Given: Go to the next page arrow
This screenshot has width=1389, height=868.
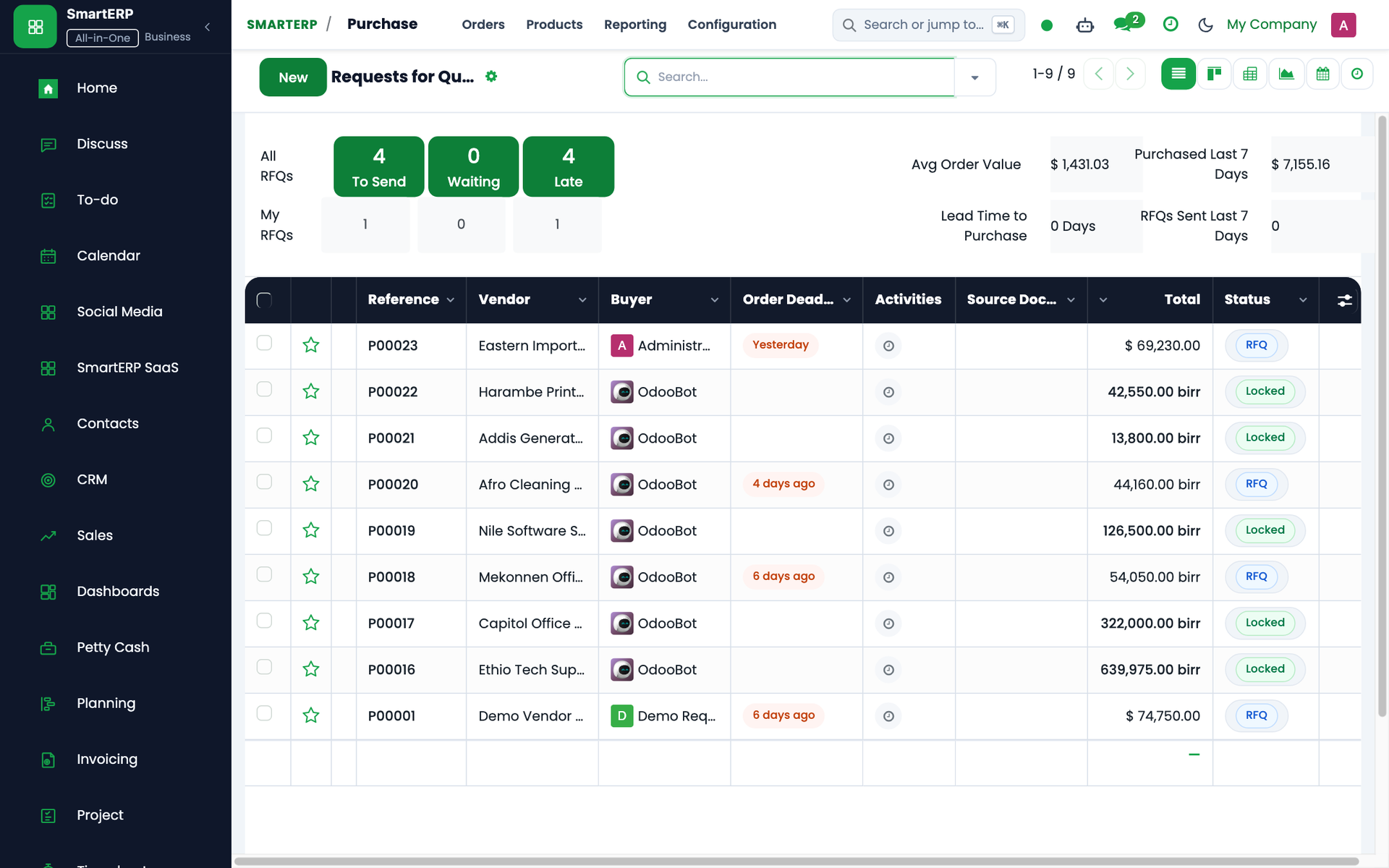Looking at the screenshot, I should [x=1130, y=74].
